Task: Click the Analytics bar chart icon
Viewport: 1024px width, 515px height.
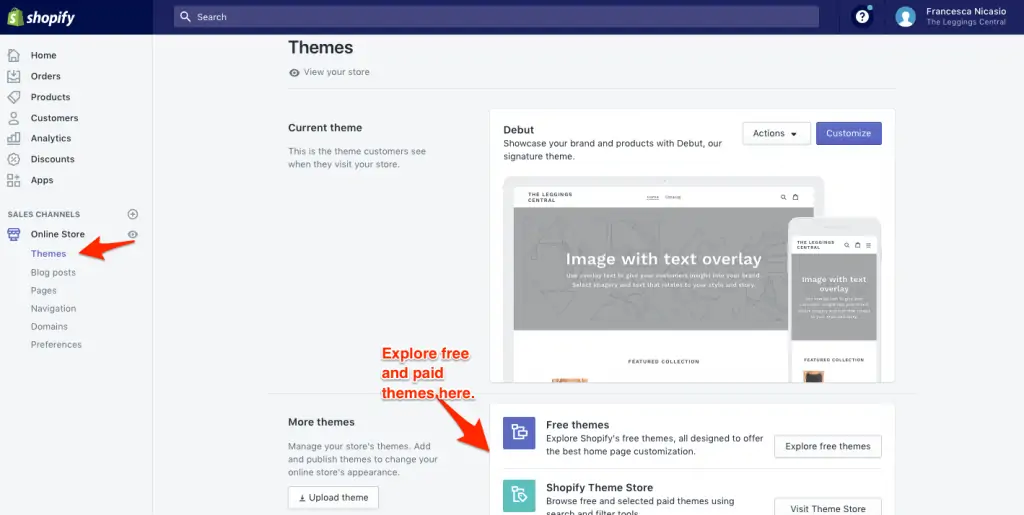Action: 14,138
